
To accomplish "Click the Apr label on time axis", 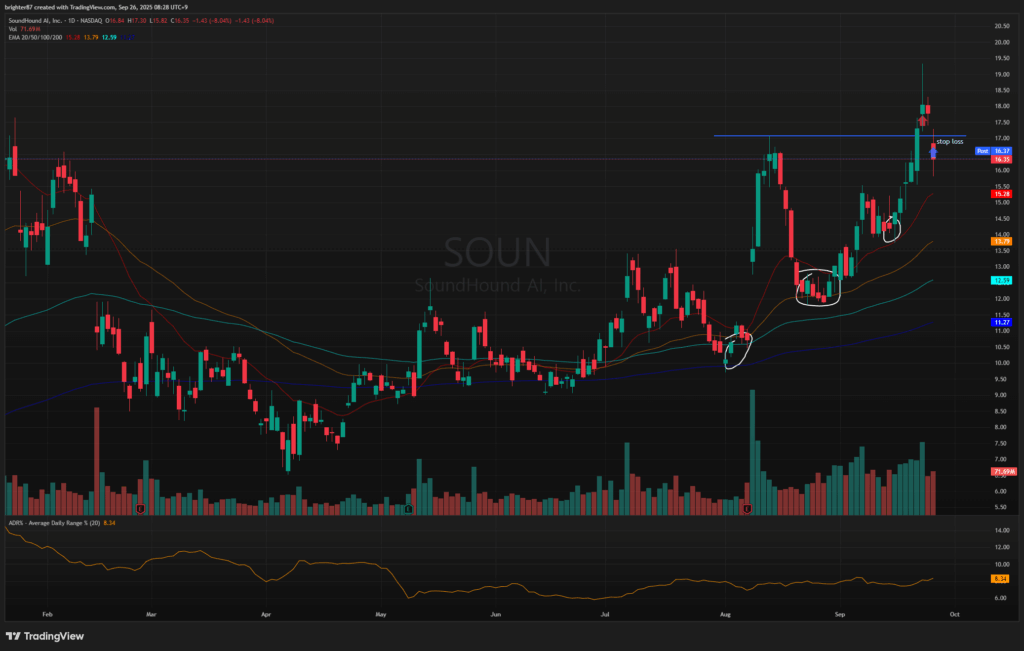I will (266, 614).
